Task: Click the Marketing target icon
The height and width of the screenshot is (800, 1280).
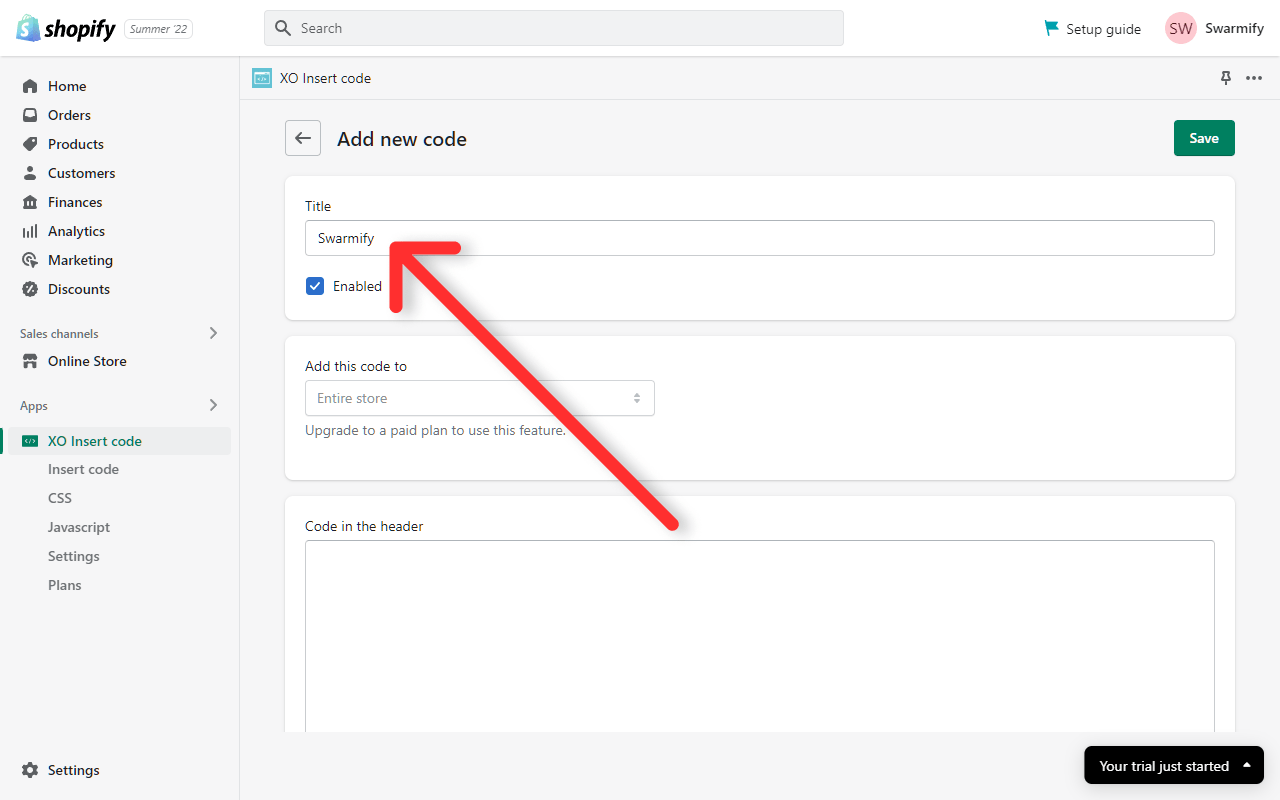Action: [30, 260]
